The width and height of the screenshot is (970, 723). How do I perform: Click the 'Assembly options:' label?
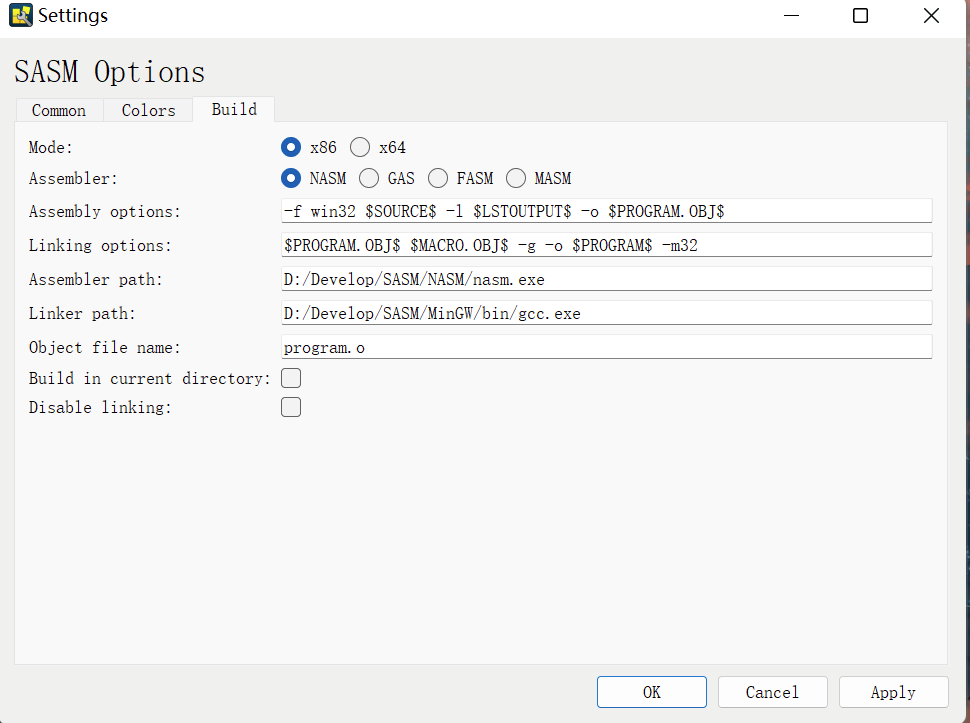click(x=105, y=212)
